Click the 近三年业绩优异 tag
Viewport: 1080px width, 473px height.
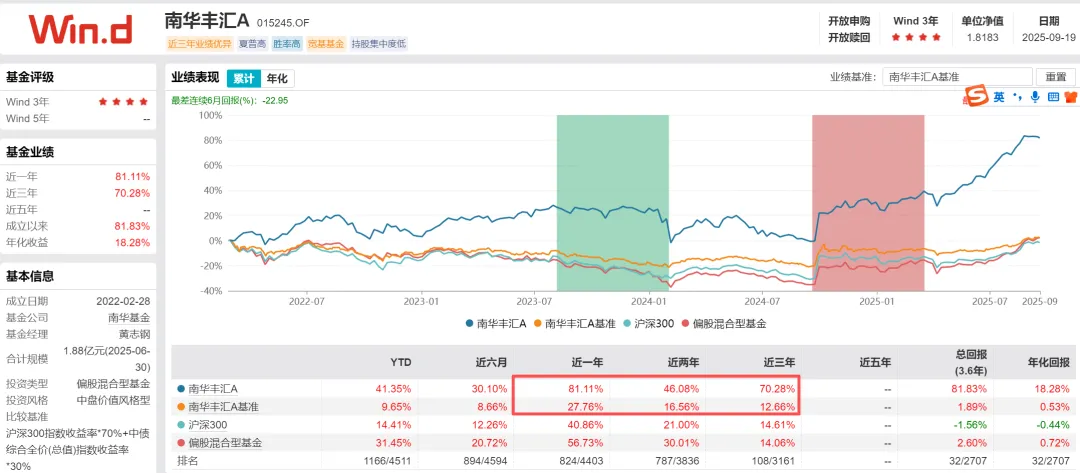(199, 44)
